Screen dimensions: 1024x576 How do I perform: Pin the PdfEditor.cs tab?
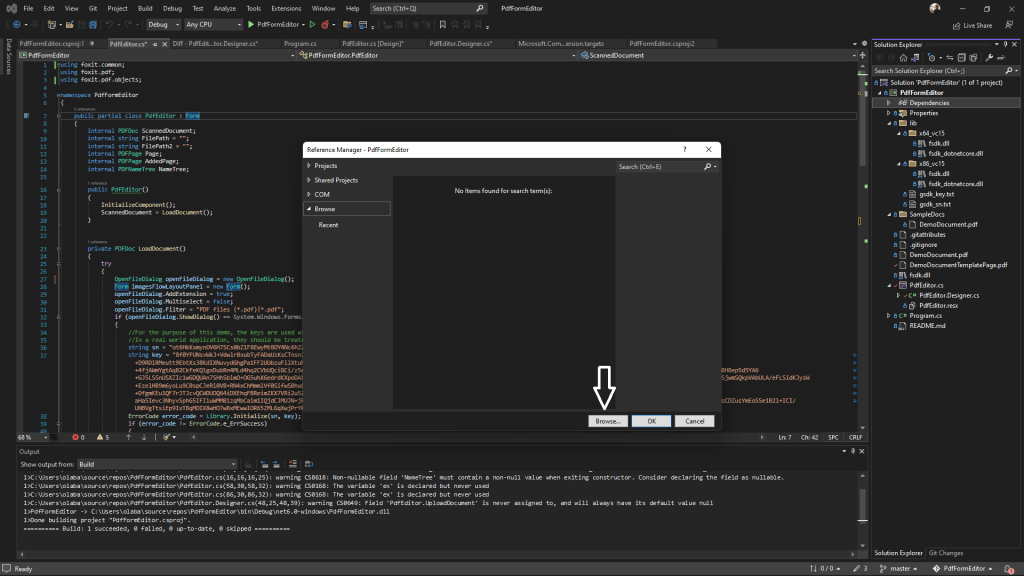pyautogui.click(x=155, y=44)
